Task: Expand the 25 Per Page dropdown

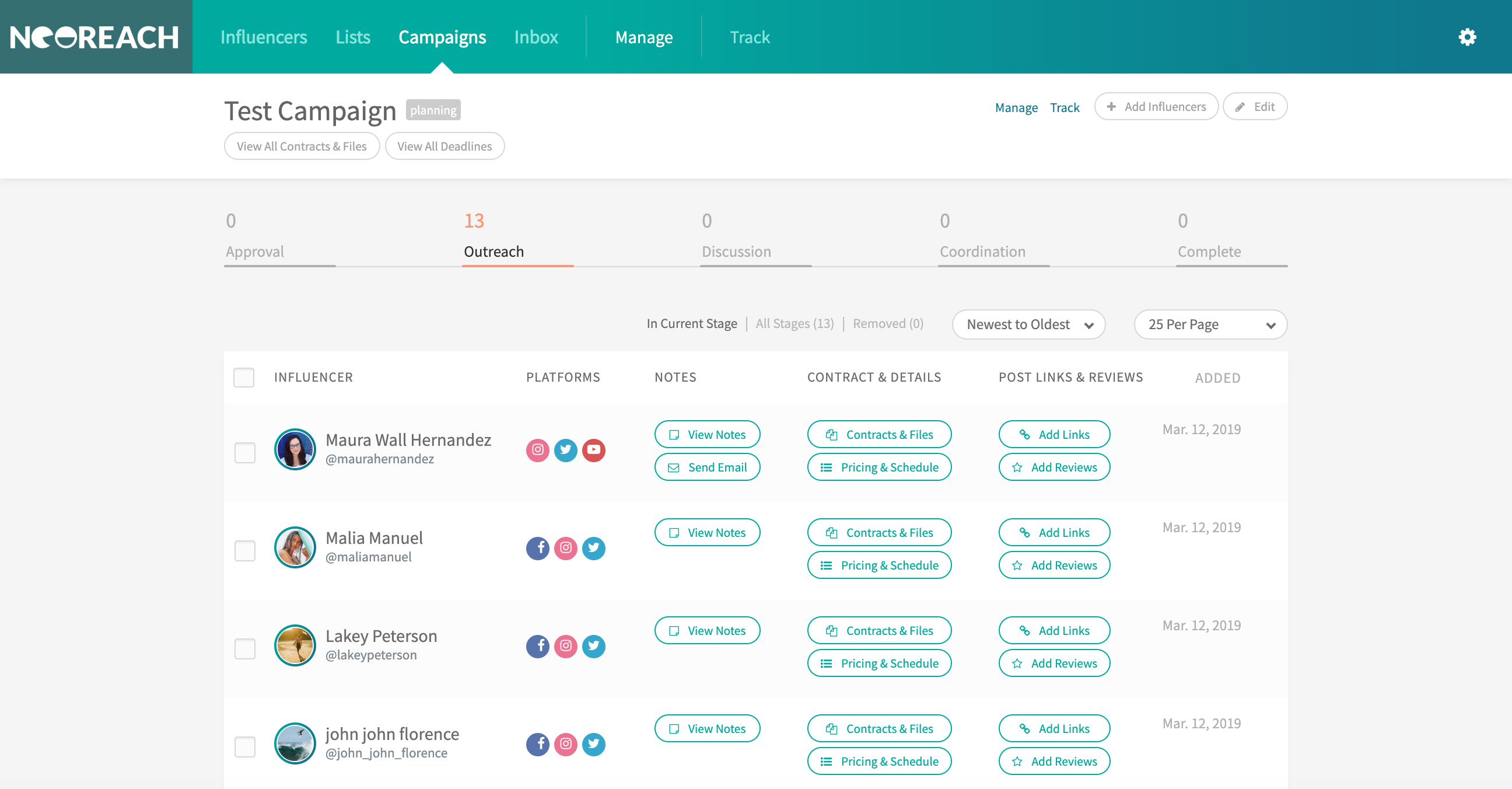Action: coord(1210,324)
